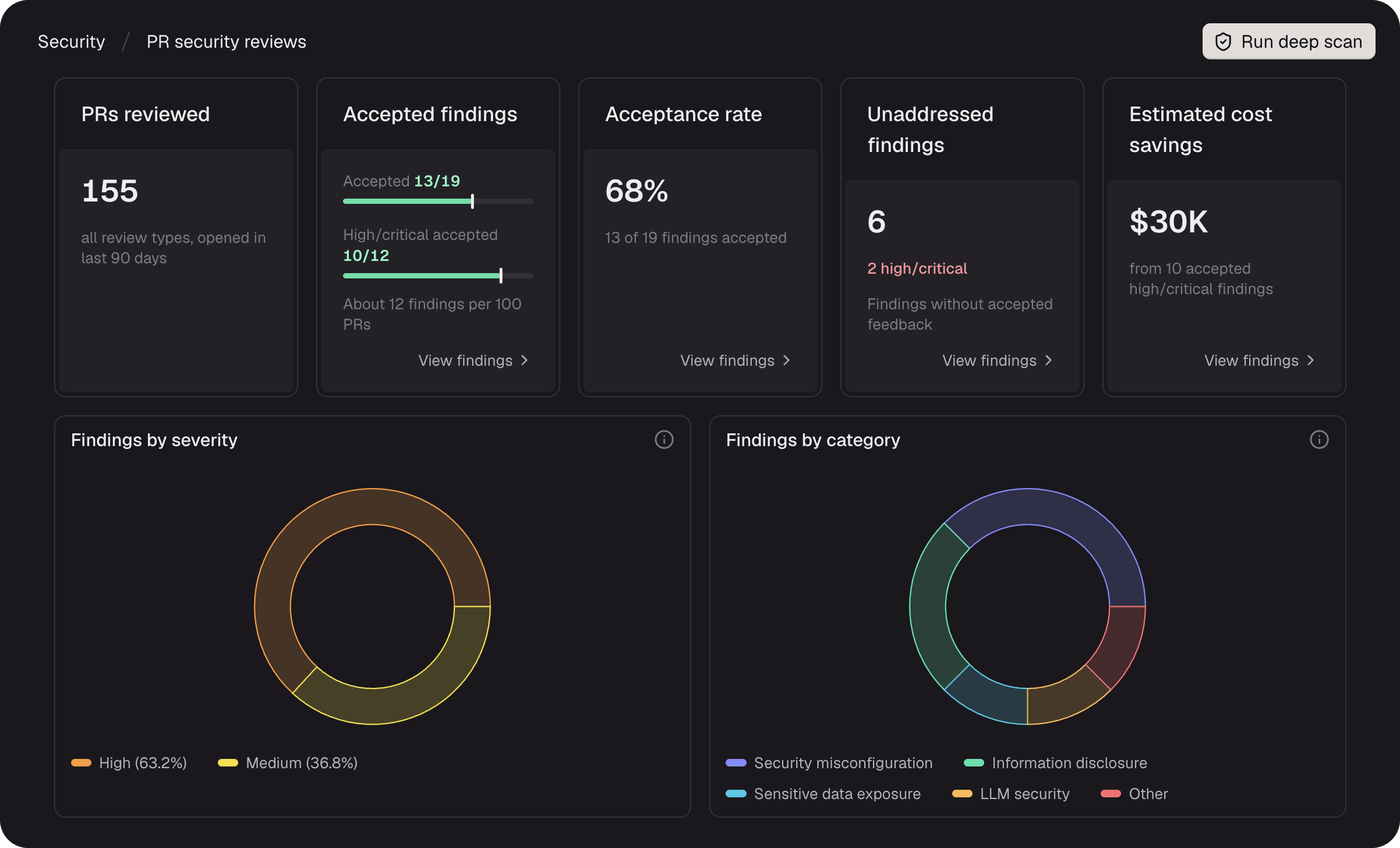Viewport: 1400px width, 848px height.
Task: Click the High/critical accepted 10/12 progress bar
Action: pyautogui.click(x=438, y=276)
